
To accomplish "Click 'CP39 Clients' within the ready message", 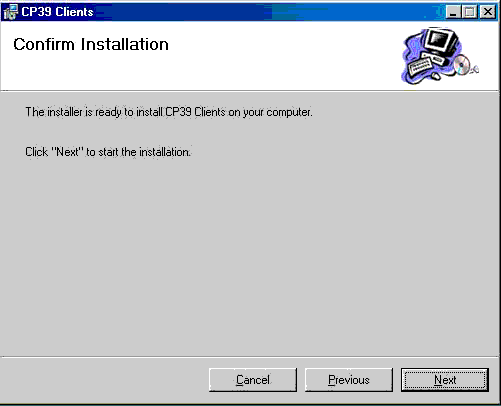I will click(x=195, y=112).
